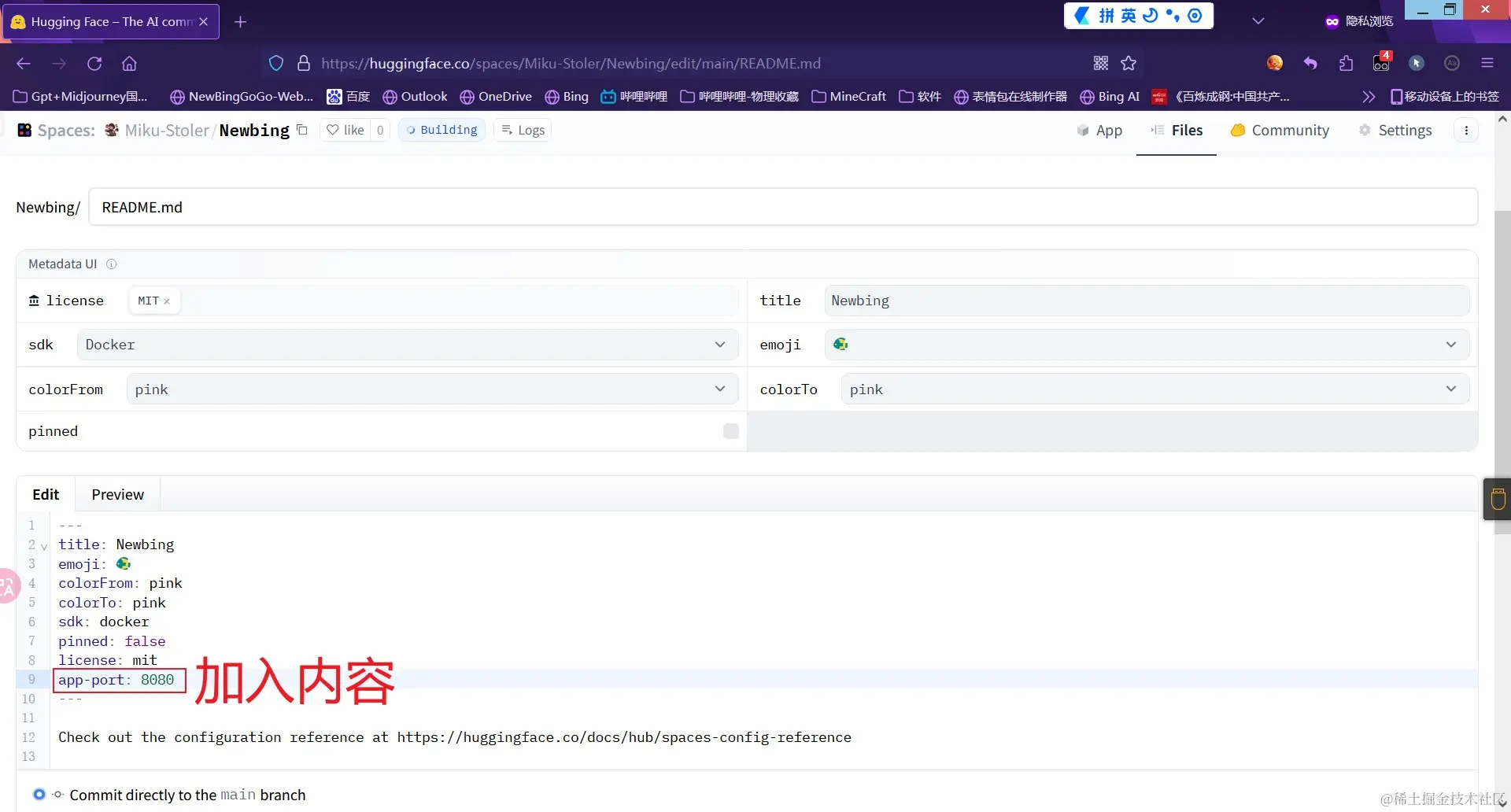Click the Metadata UI info icon
1511x812 pixels.
[111, 264]
